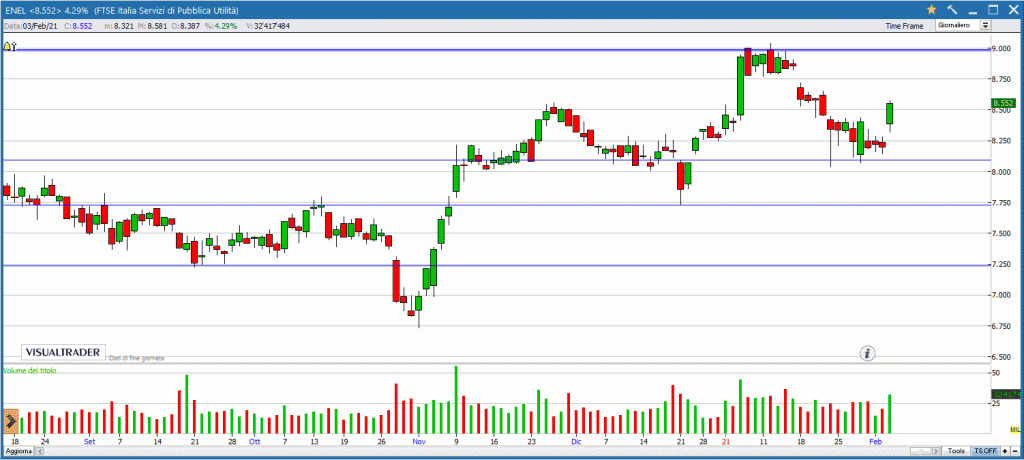Click the plus zoom icon at bottom right
Image resolution: width=1024 pixels, height=460 pixels.
click(1004, 452)
